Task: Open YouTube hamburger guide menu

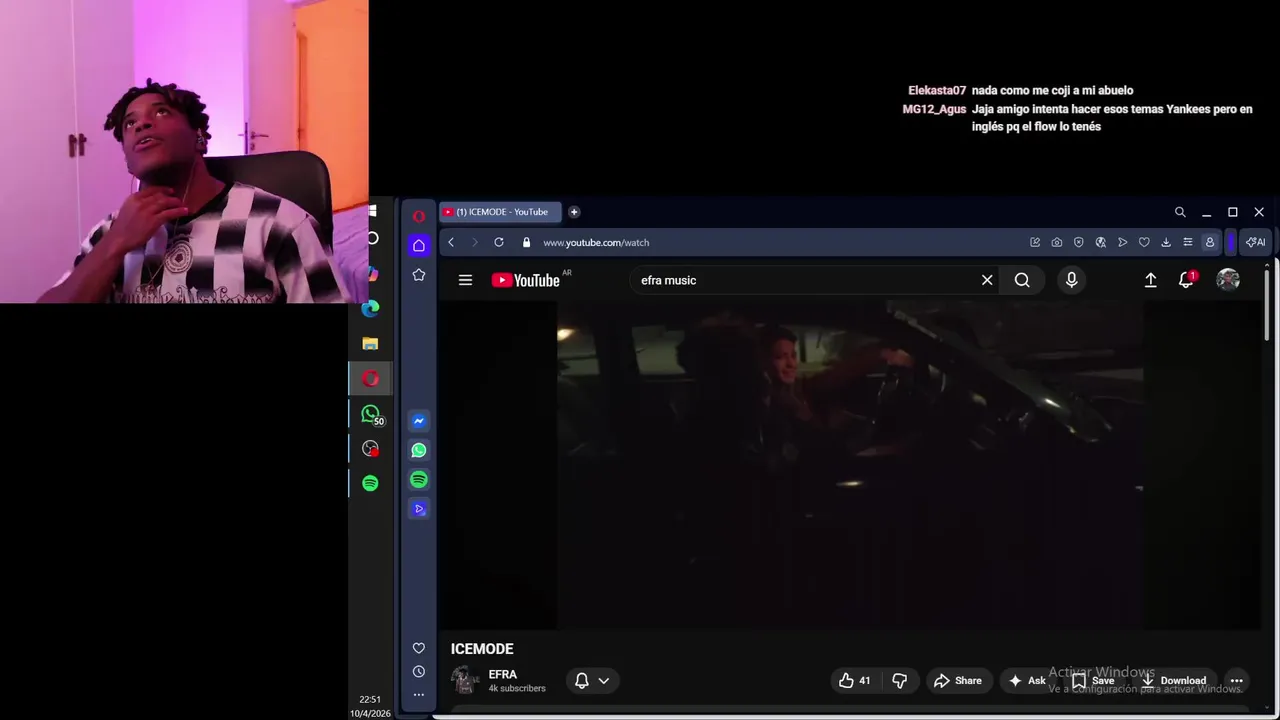Action: click(x=465, y=280)
